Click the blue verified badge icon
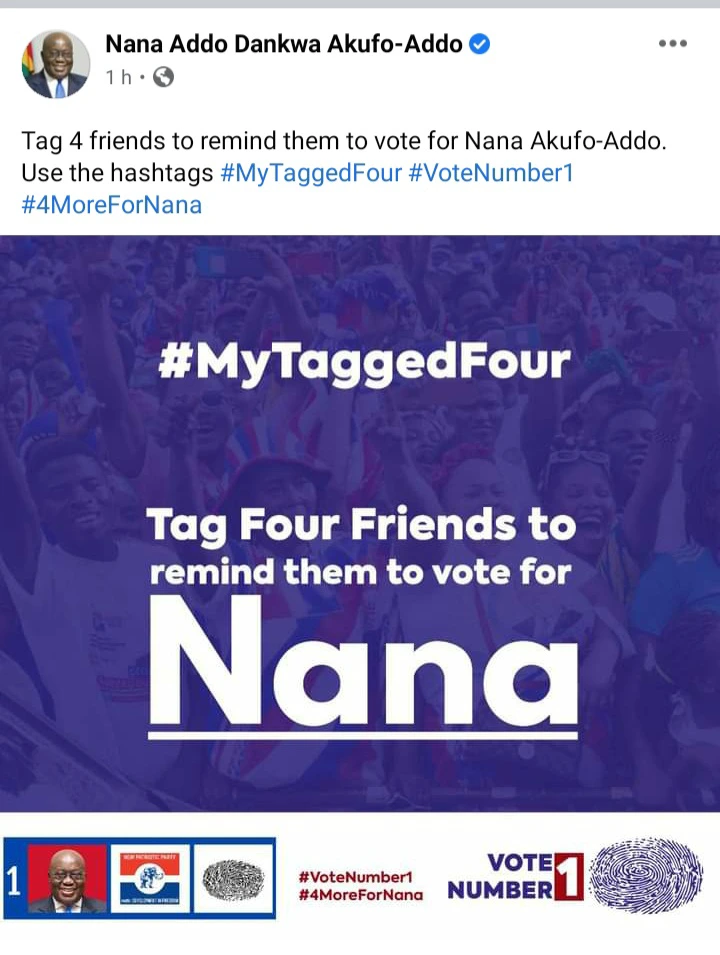Screen dimensions: 720x955 click(x=480, y=44)
